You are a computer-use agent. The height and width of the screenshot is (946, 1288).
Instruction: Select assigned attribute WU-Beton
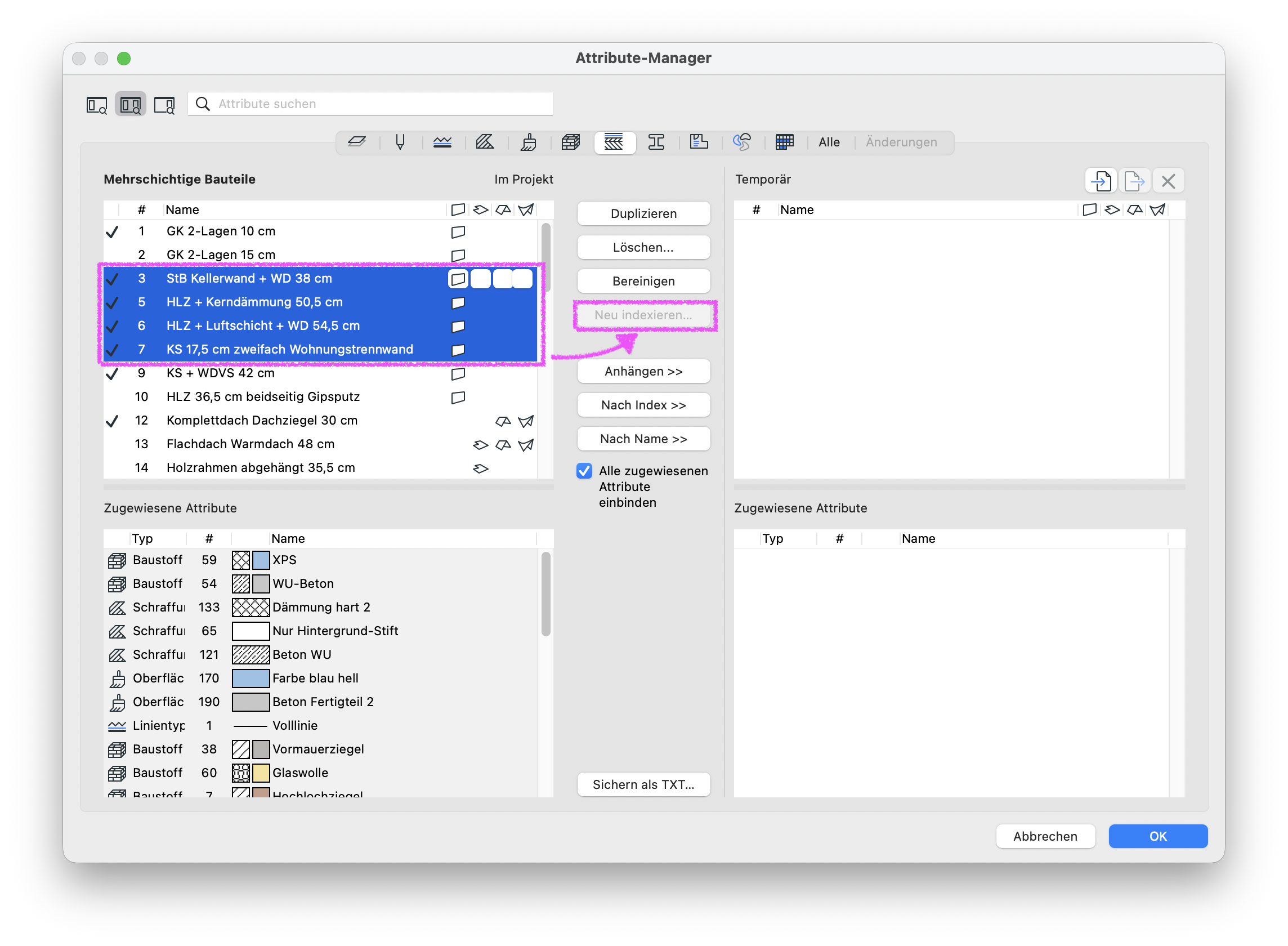point(320,583)
